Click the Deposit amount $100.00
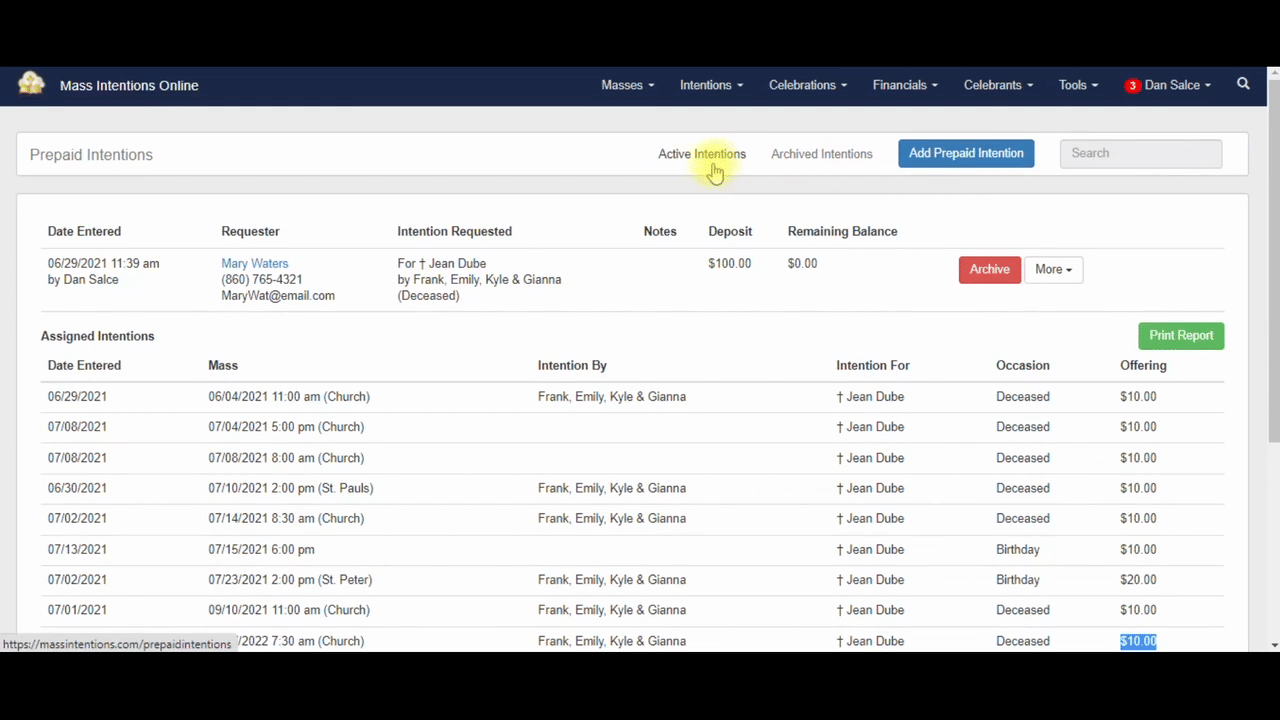 (x=729, y=263)
